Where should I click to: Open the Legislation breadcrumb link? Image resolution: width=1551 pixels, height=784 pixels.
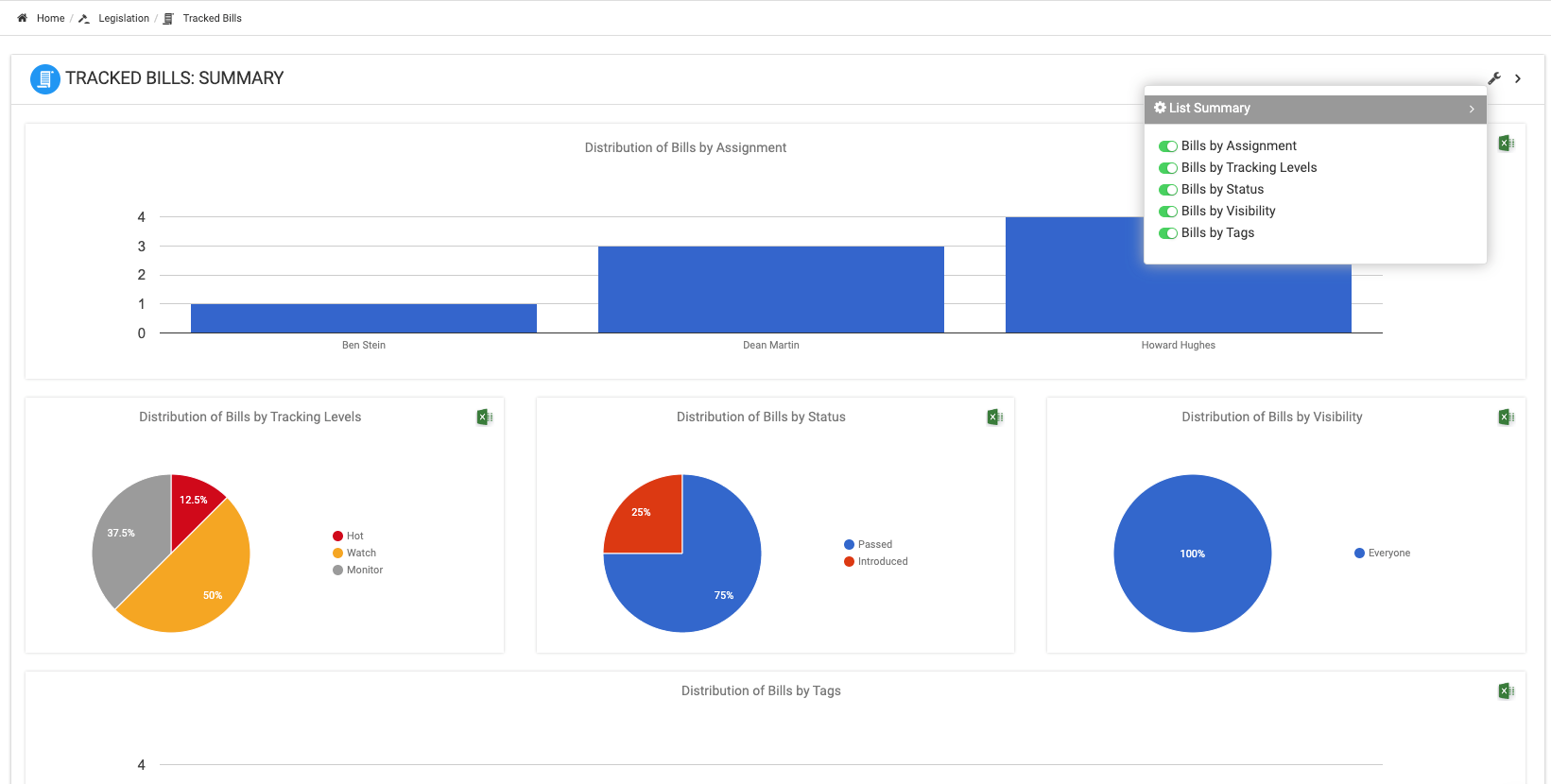click(124, 18)
